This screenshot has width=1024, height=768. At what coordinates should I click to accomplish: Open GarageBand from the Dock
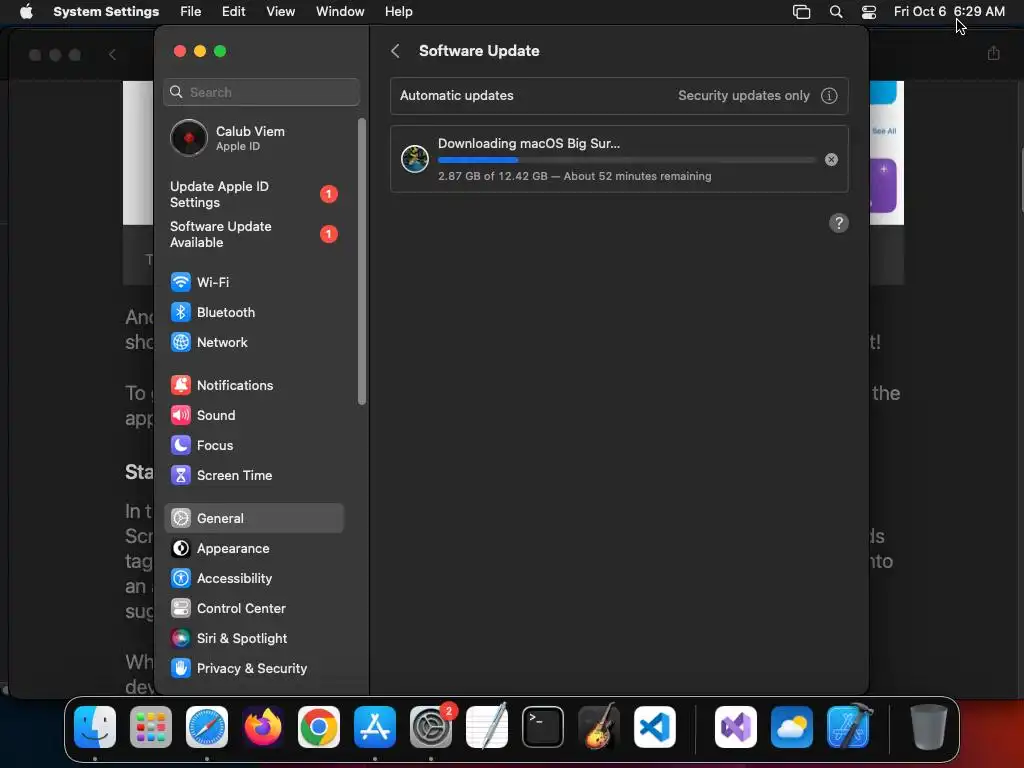click(x=599, y=727)
